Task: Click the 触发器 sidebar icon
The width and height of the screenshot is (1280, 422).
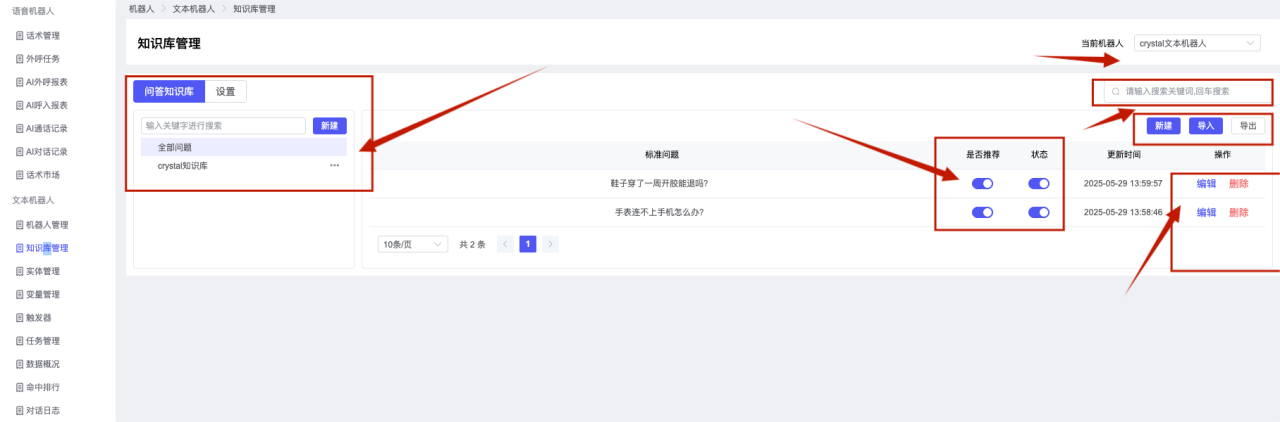Action: 19,317
